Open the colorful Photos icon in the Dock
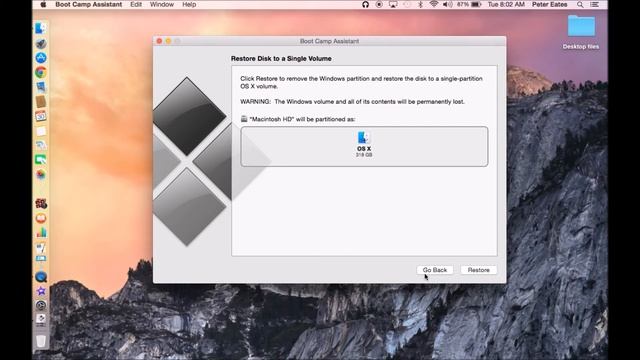640x360 pixels. click(x=41, y=175)
